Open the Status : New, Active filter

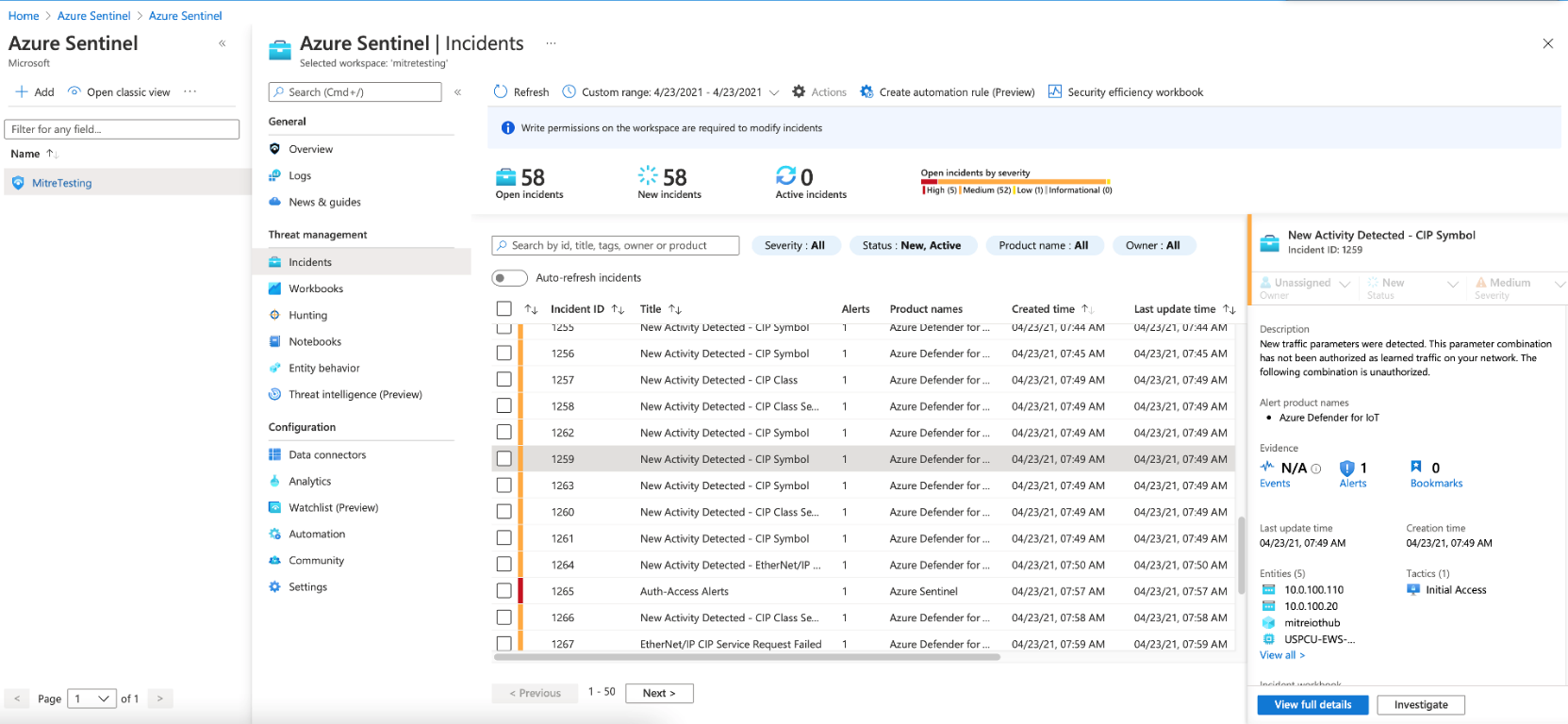pyautogui.click(x=912, y=245)
